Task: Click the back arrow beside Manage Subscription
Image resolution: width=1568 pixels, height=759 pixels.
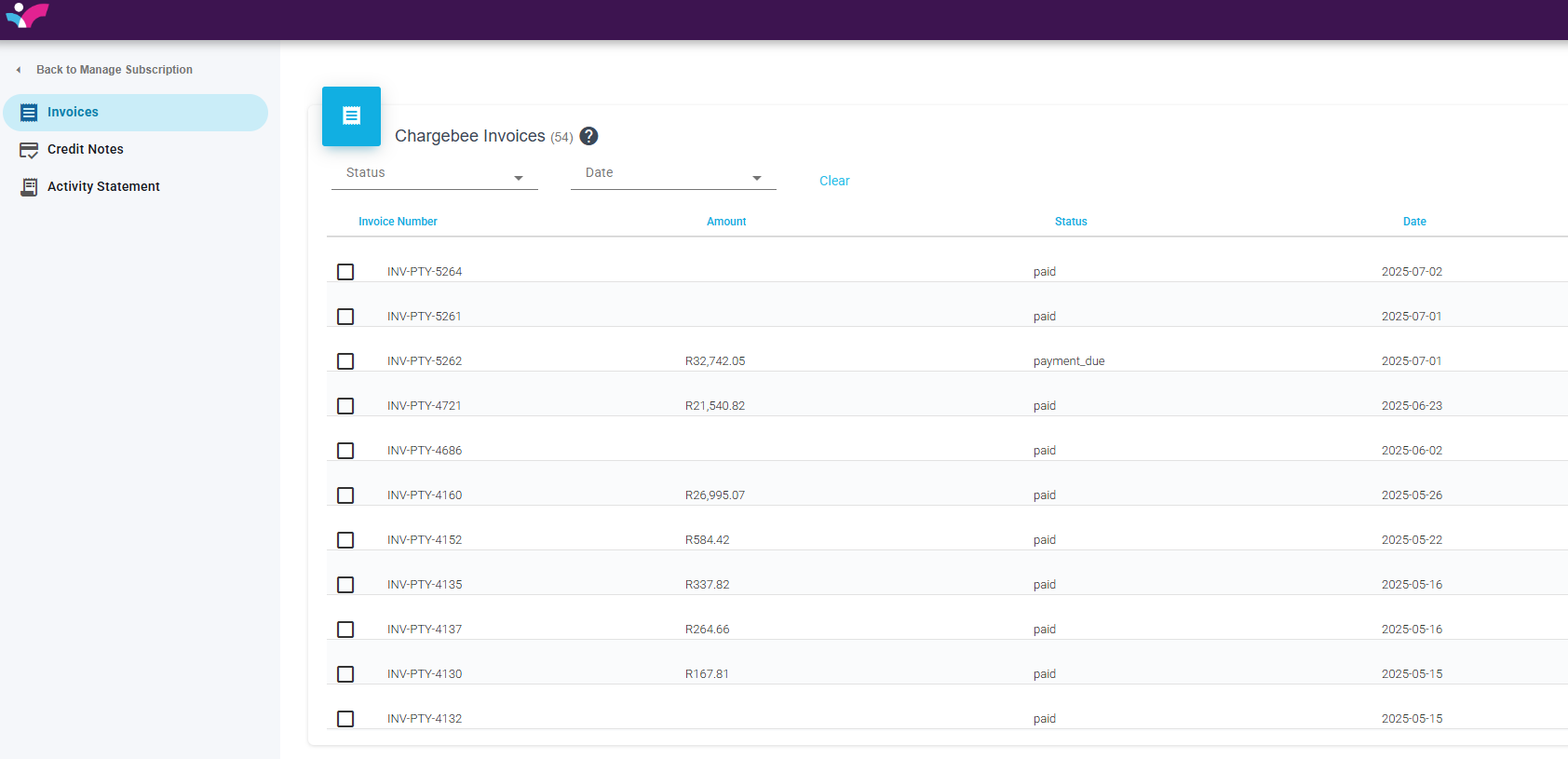Action: tap(19, 70)
